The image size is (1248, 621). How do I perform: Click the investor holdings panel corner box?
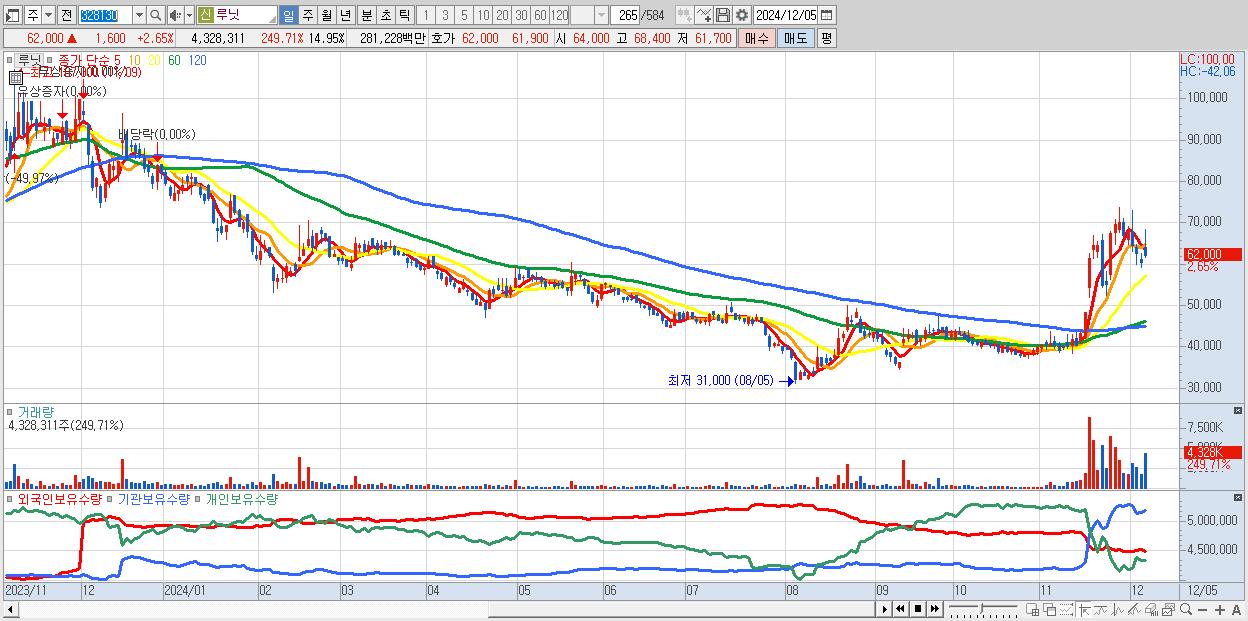coord(1240,497)
